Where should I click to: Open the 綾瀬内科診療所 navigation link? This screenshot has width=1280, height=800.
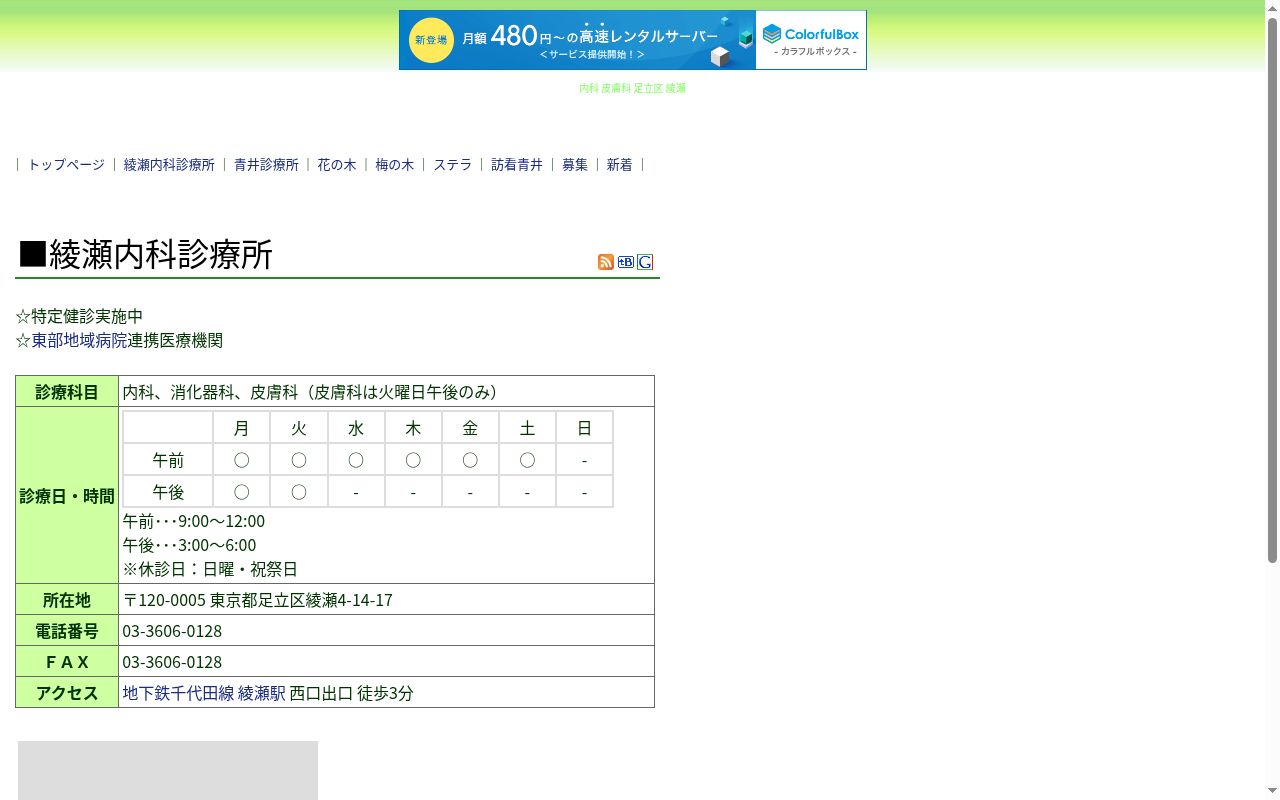pyautogui.click(x=169, y=165)
